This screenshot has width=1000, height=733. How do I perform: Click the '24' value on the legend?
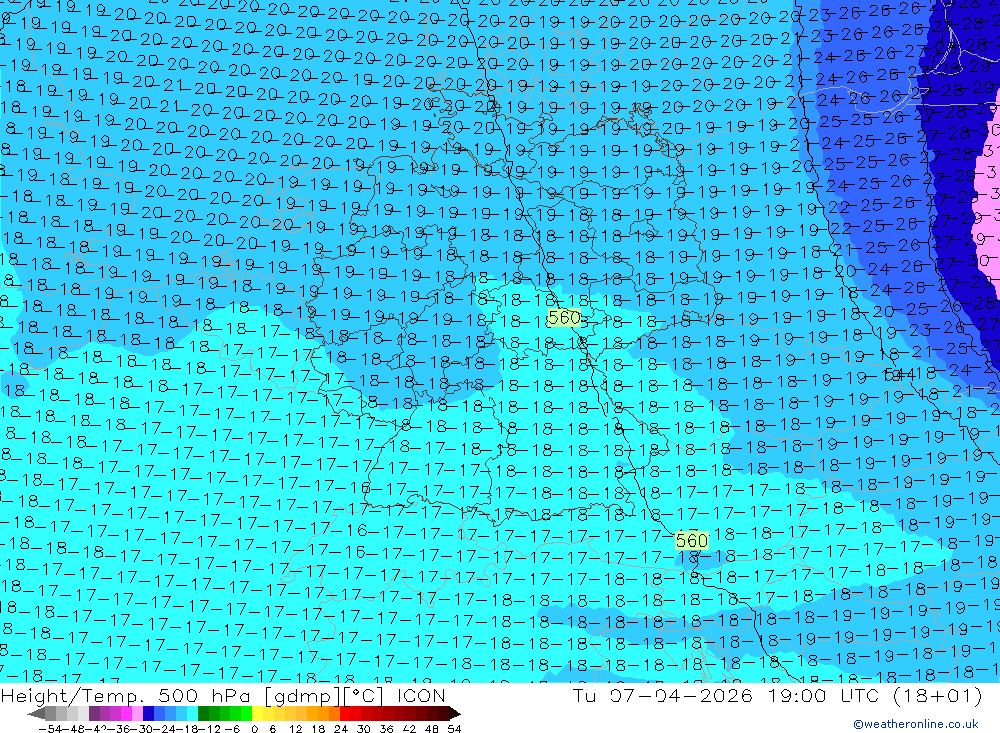[x=341, y=729]
